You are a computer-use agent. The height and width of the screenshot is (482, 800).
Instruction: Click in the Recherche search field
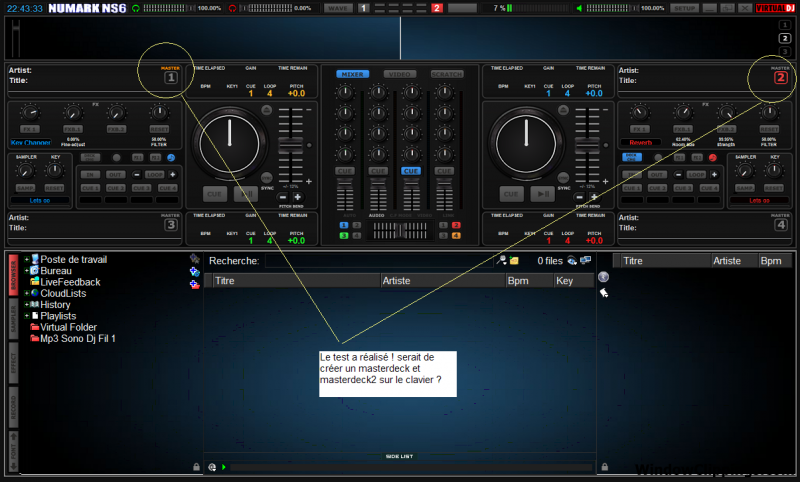[x=378, y=261]
